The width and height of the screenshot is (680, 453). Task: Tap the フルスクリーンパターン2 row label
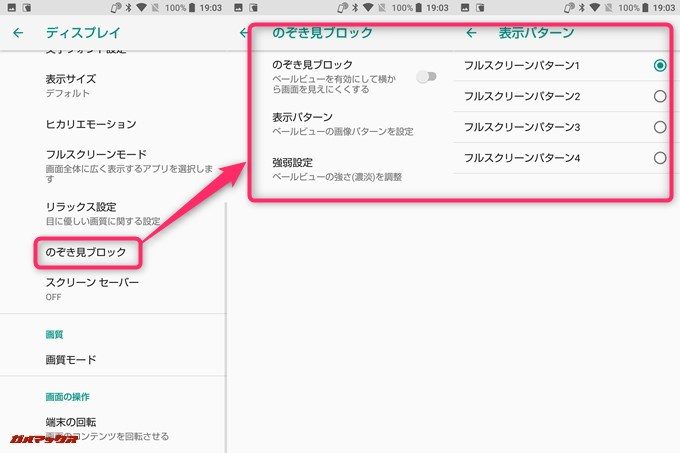(x=522, y=96)
